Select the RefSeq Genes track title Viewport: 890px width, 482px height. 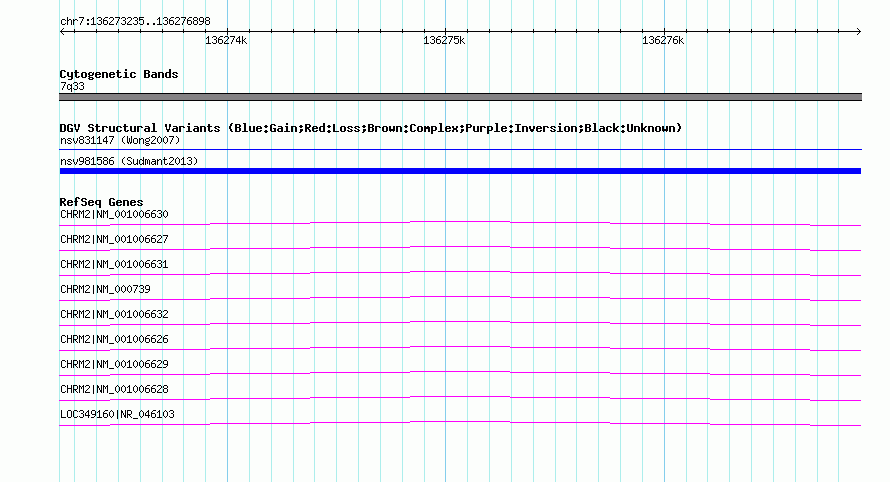tap(101, 202)
